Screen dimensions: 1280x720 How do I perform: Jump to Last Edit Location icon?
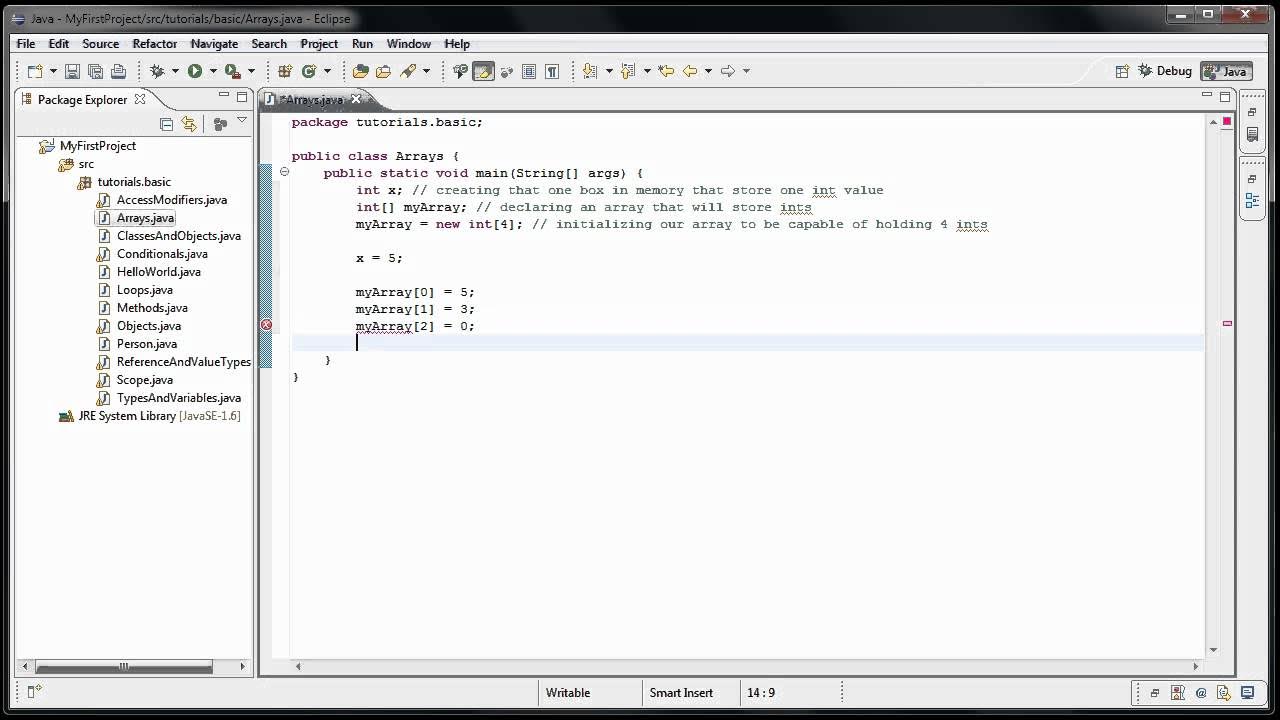tap(665, 71)
